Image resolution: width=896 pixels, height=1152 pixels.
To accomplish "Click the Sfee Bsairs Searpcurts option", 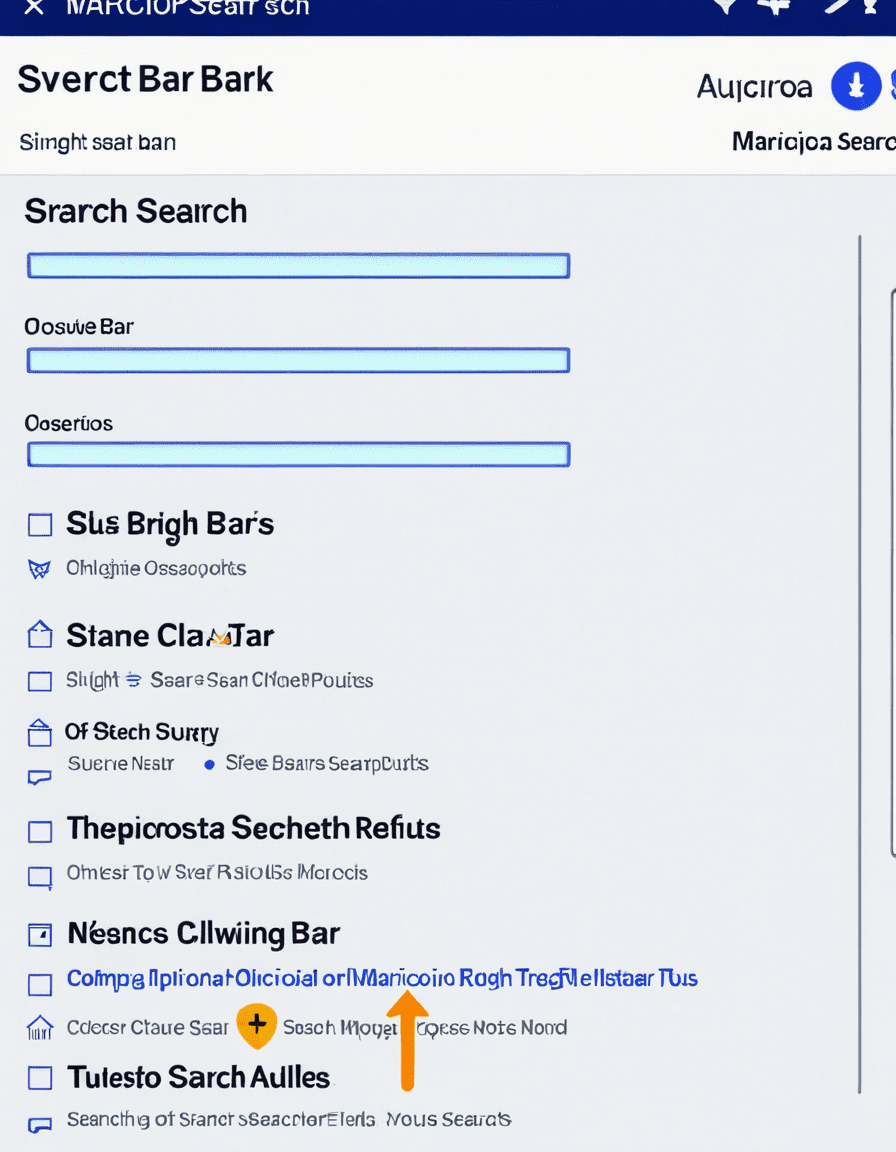I will (x=327, y=763).
